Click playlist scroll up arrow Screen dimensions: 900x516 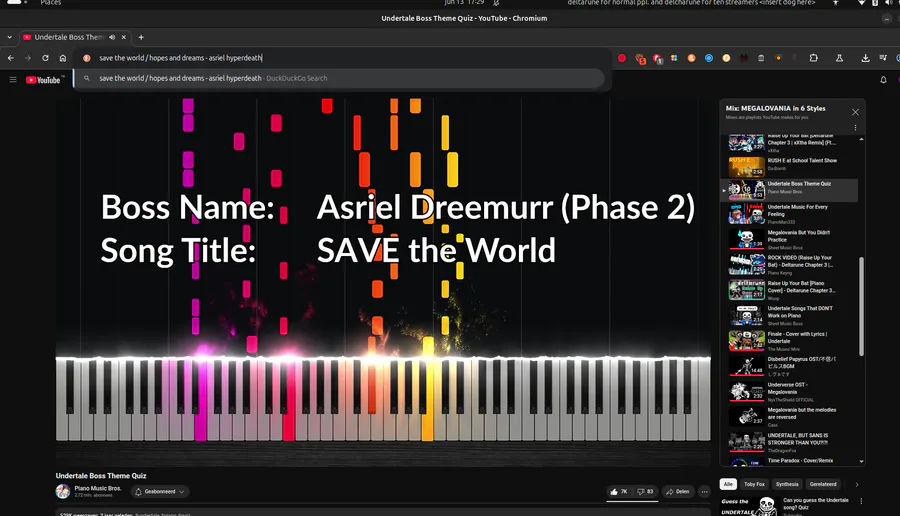pyautogui.click(x=861, y=139)
